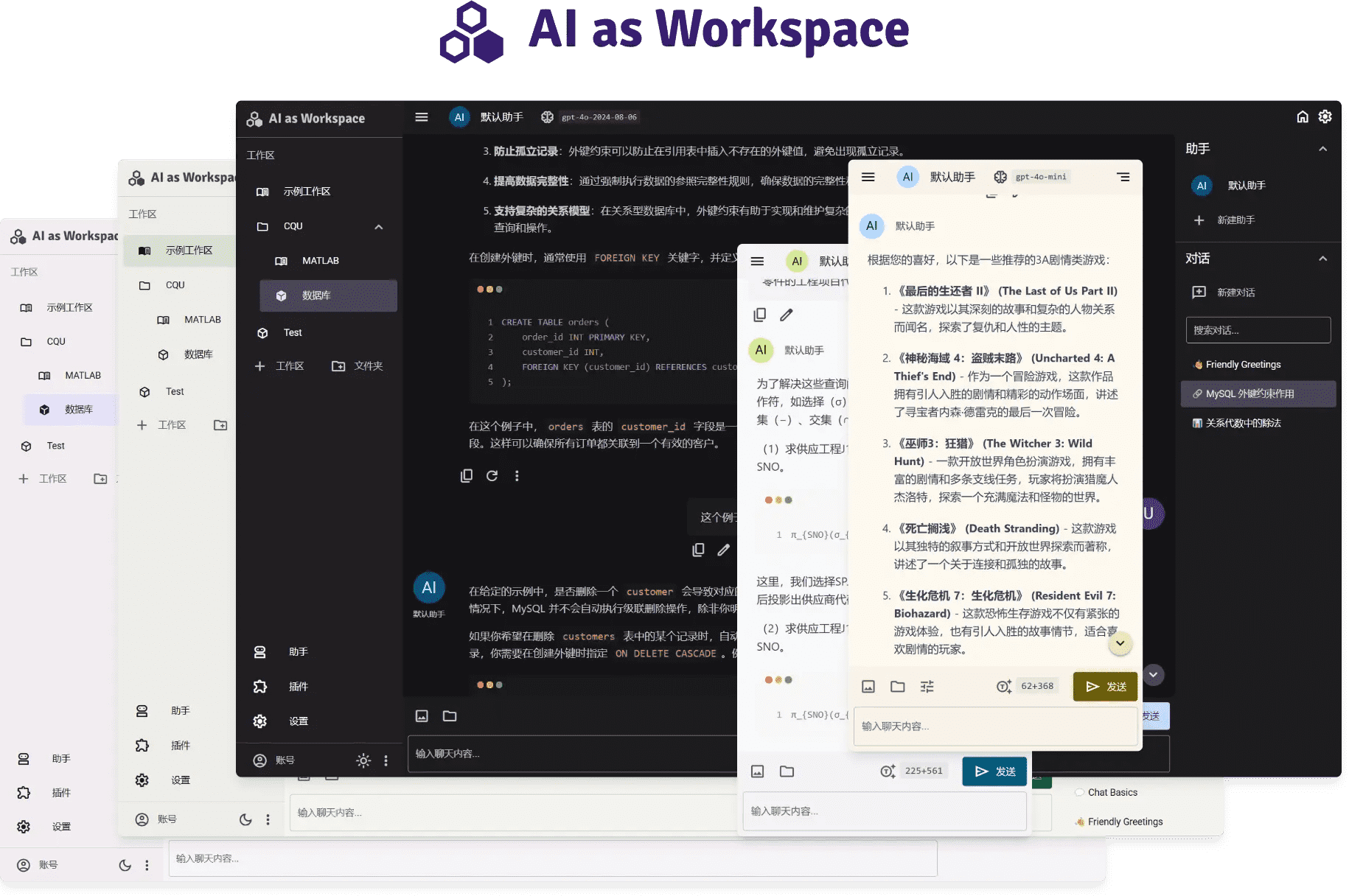This screenshot has width=1349, height=896.
Task: Click edit pencil under dark window user message
Action: coord(724,550)
